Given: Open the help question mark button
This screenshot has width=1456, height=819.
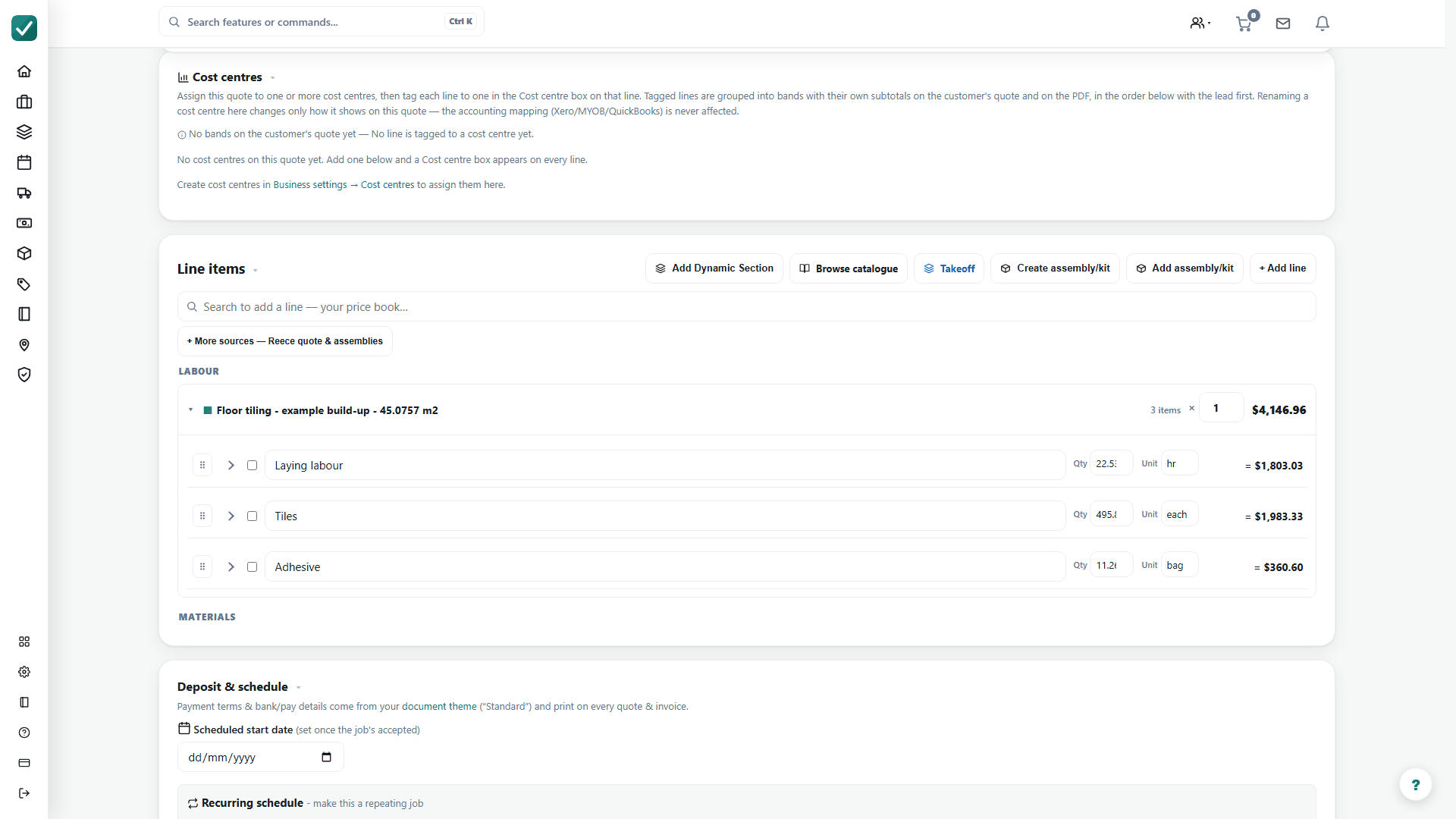Looking at the screenshot, I should (1415, 785).
